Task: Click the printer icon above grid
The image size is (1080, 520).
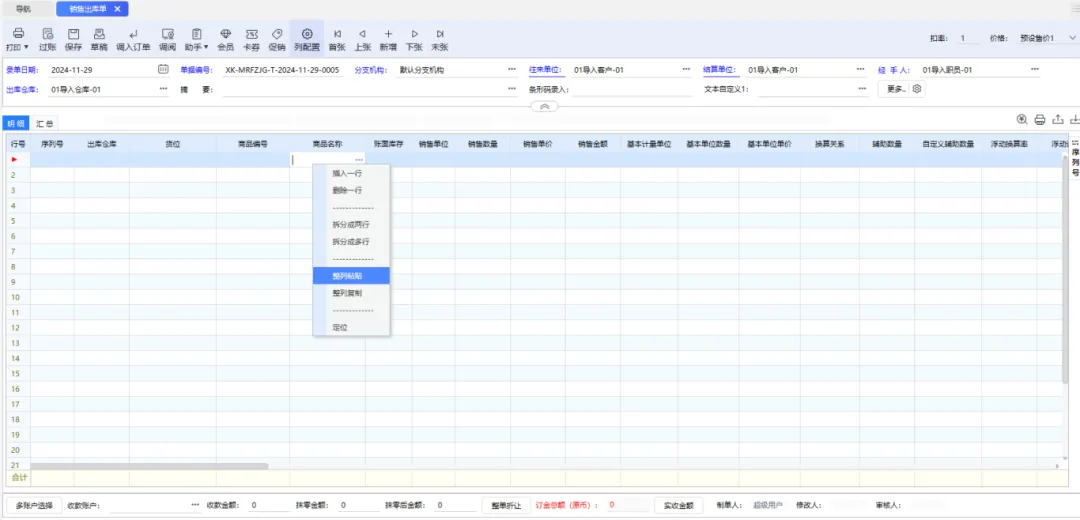Action: point(1040,119)
